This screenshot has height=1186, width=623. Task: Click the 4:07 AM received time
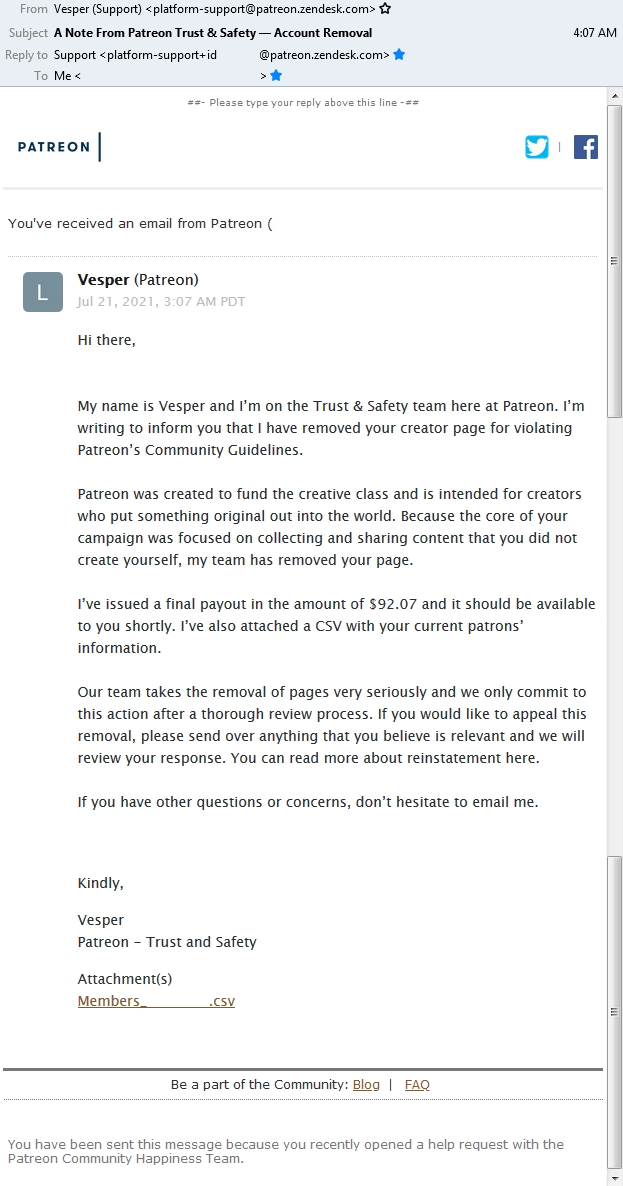(x=594, y=33)
